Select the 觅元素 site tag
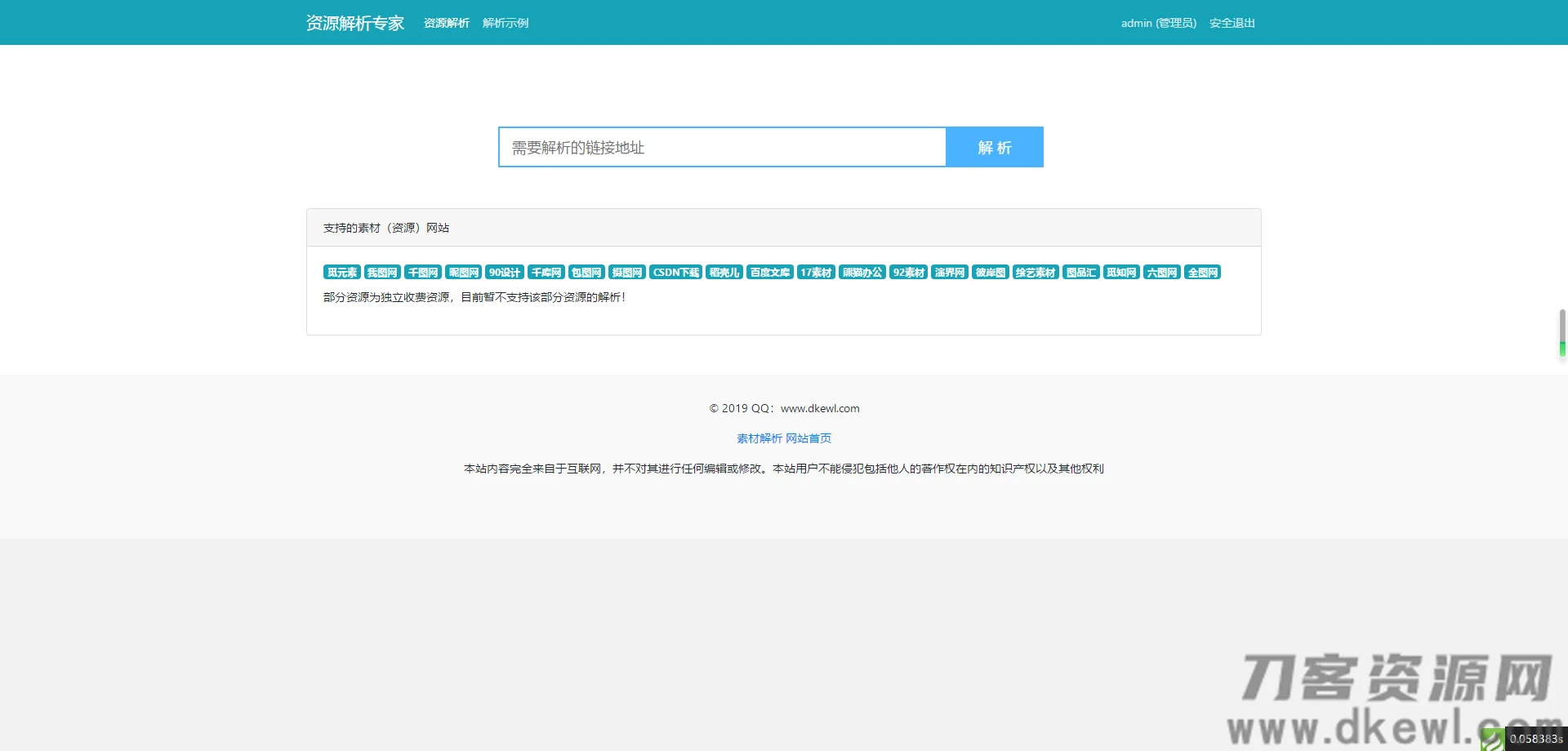The height and width of the screenshot is (751, 1568). point(342,272)
